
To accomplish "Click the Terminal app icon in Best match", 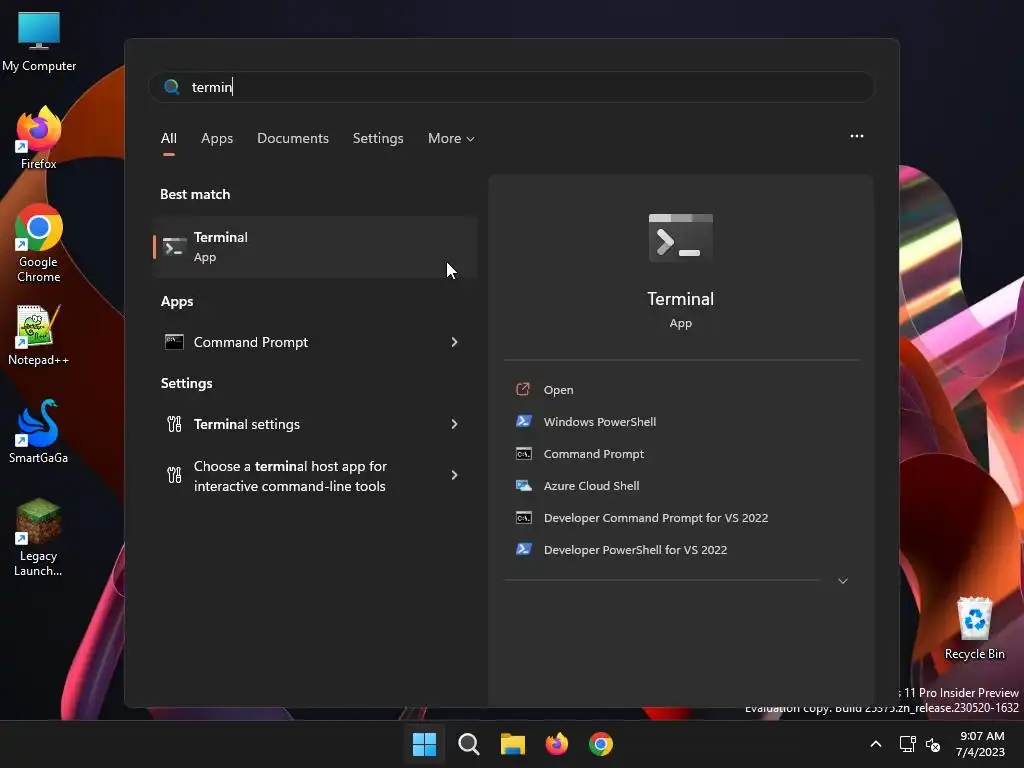I will (174, 247).
